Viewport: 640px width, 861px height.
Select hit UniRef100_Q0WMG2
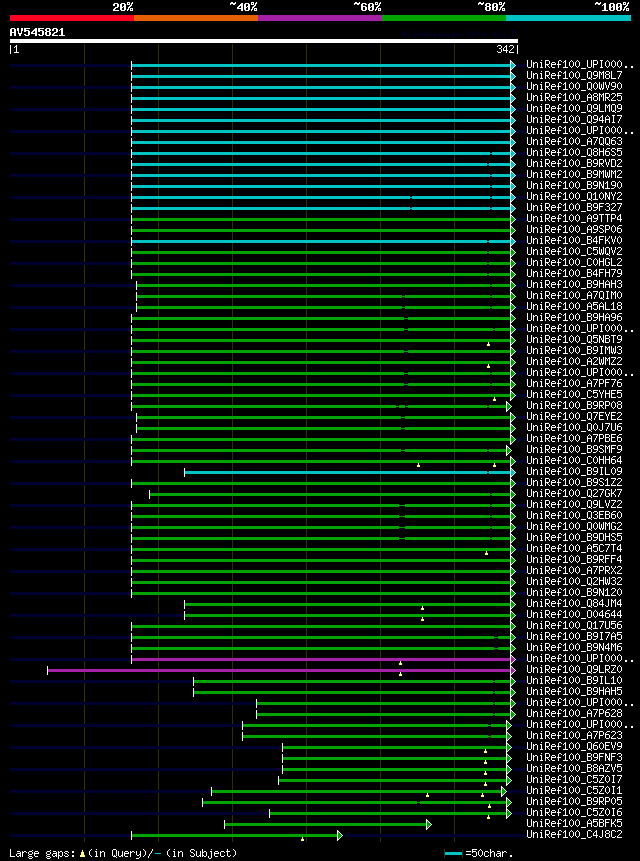pyautogui.click(x=574, y=526)
